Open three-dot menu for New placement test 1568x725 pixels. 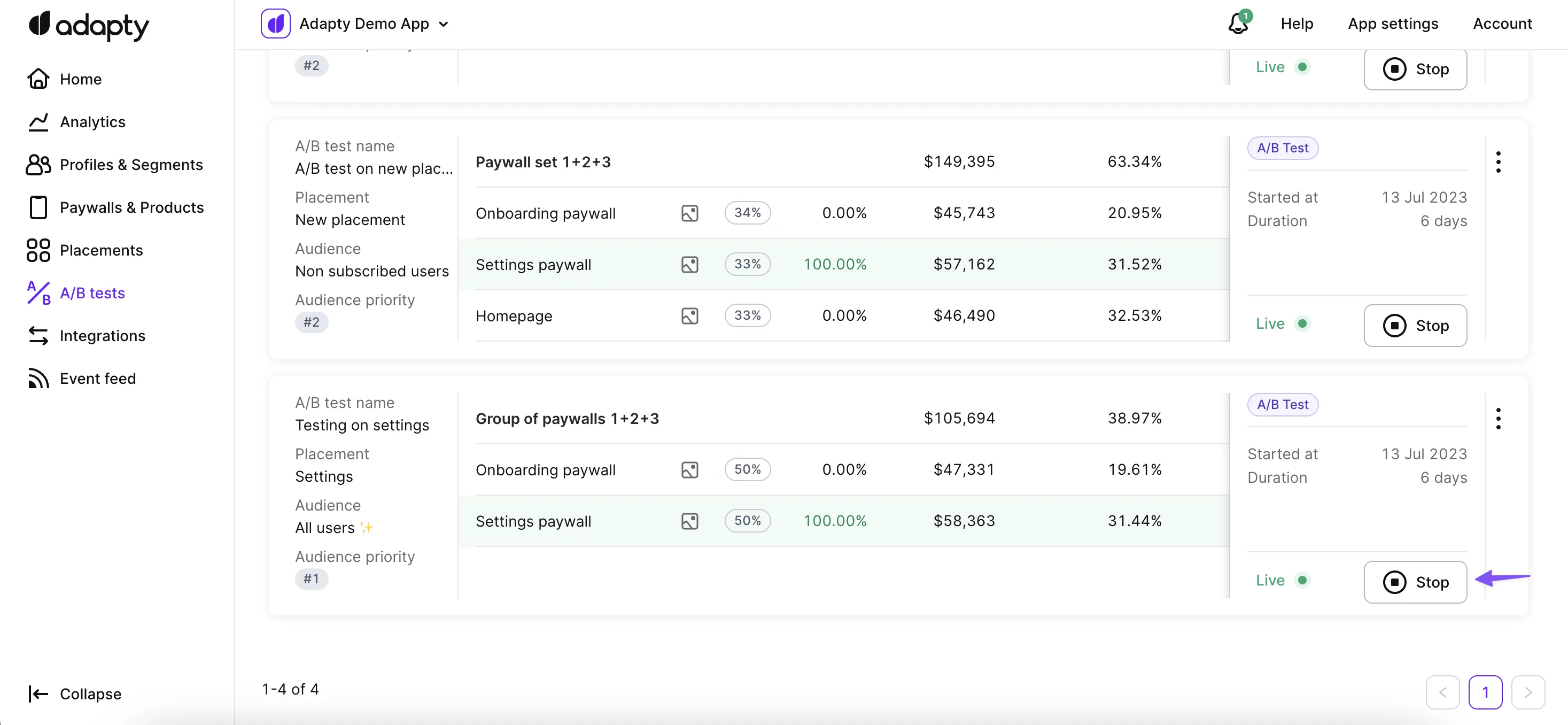click(x=1498, y=162)
